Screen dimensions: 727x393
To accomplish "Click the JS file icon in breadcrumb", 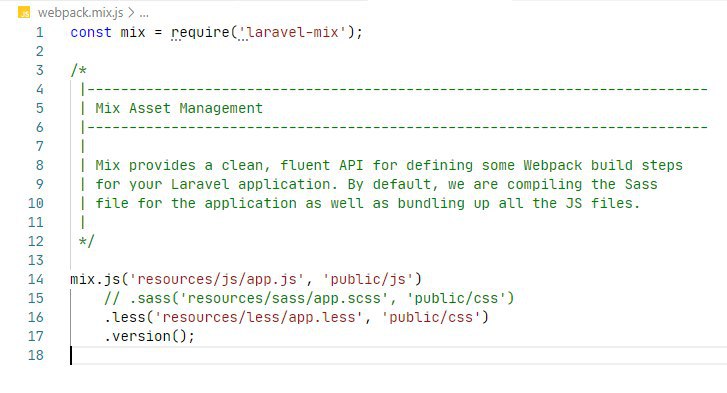I will click(x=24, y=13).
